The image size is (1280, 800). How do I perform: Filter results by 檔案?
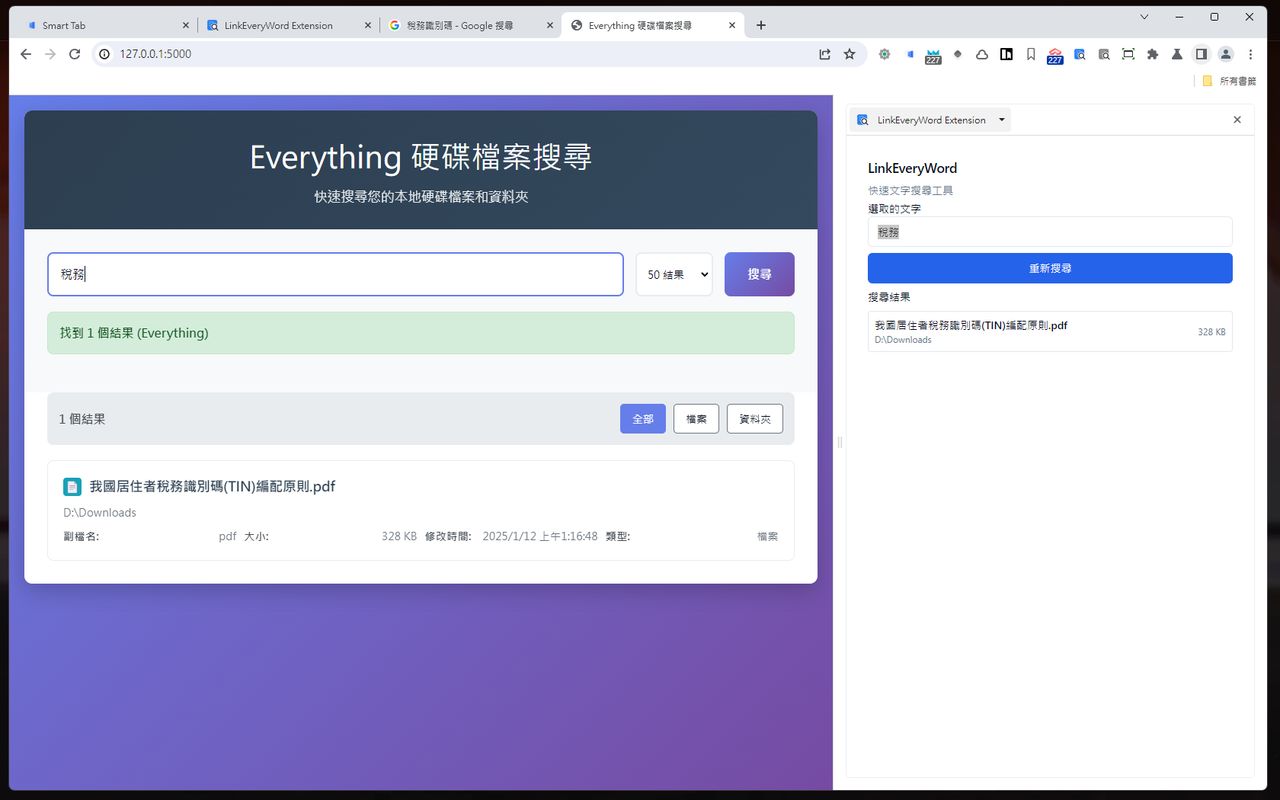pos(696,419)
